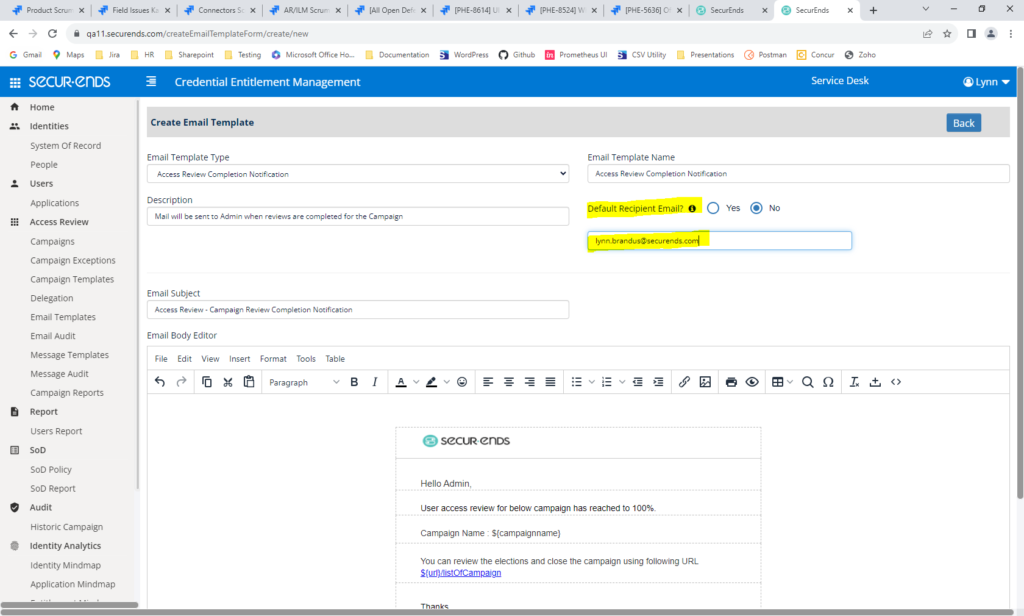1024x616 pixels.
Task: Insert special character omega icon
Action: [828, 382]
